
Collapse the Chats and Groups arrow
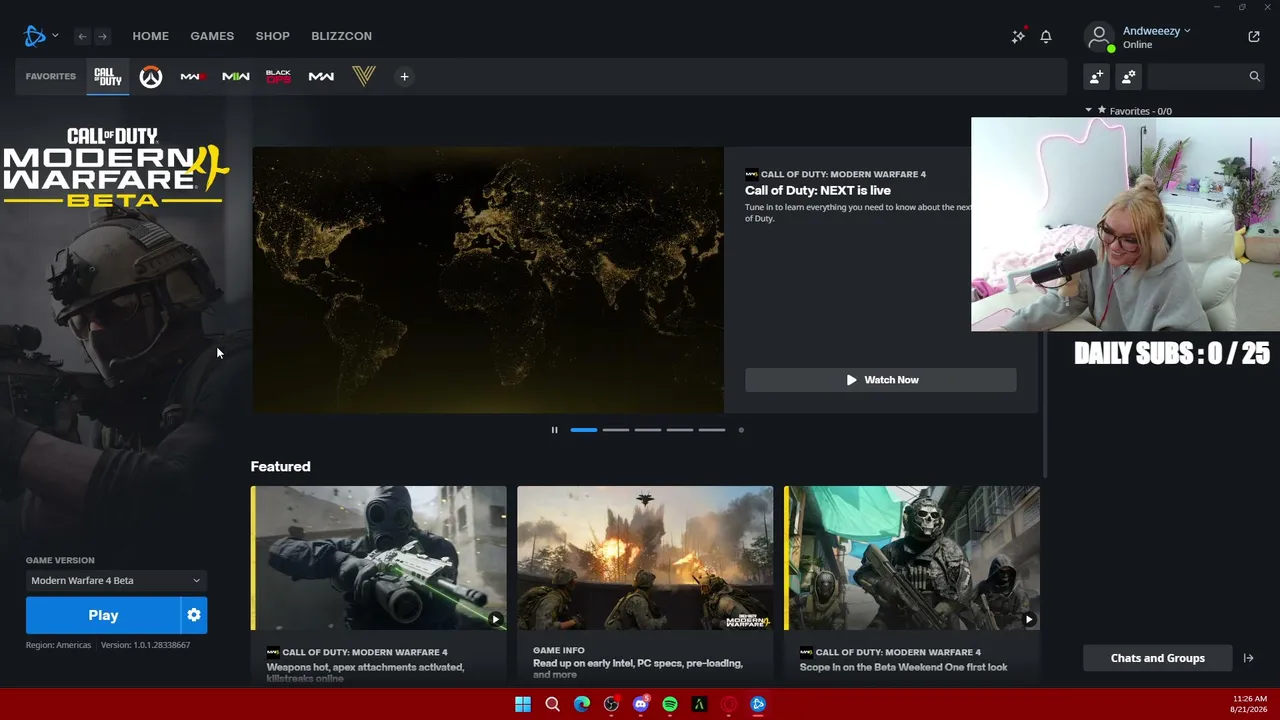click(1248, 658)
